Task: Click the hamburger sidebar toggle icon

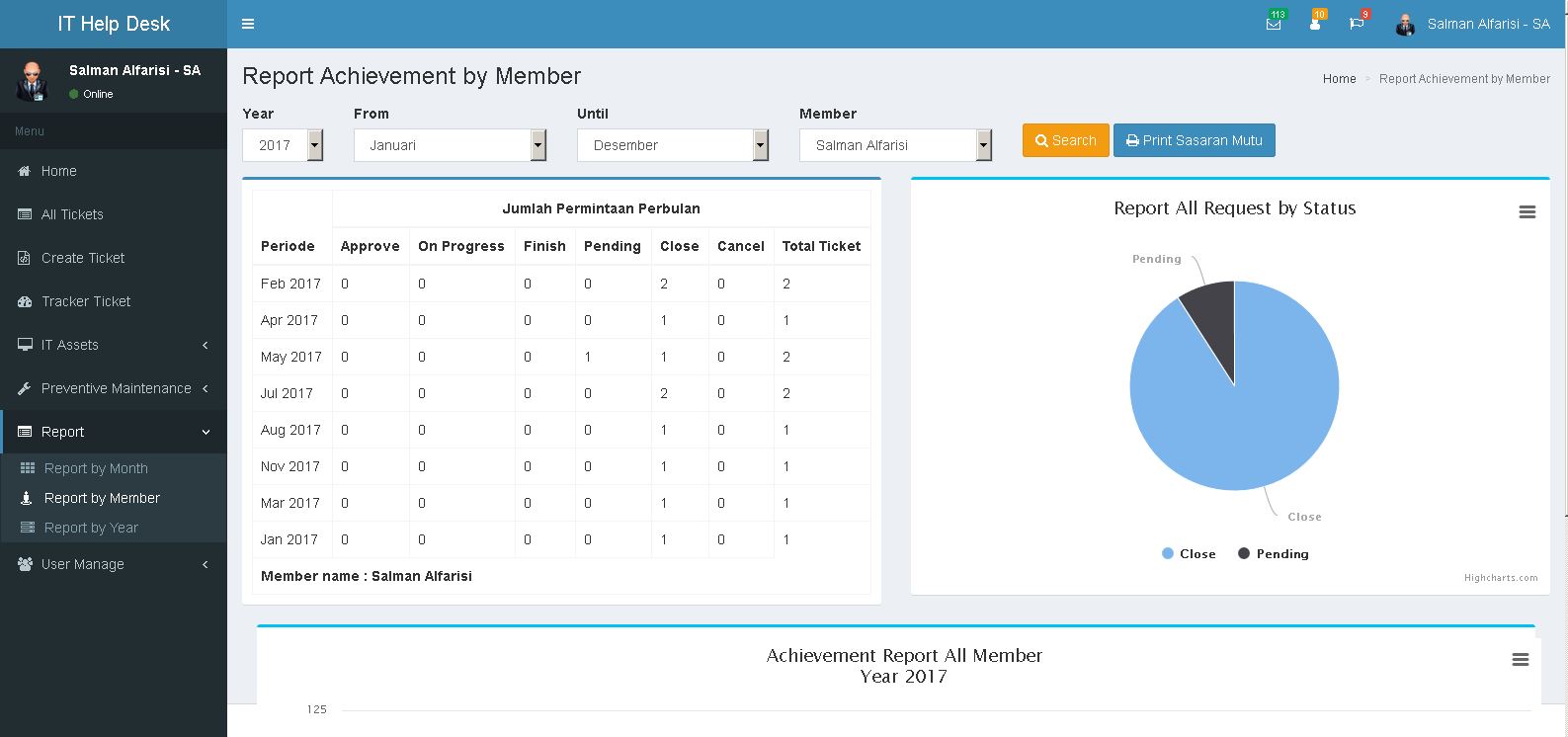Action: click(248, 24)
